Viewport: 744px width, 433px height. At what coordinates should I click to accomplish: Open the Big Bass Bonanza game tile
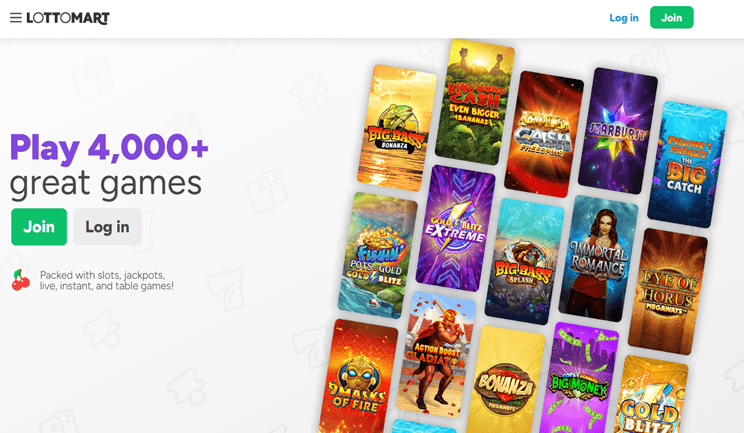tap(397, 128)
